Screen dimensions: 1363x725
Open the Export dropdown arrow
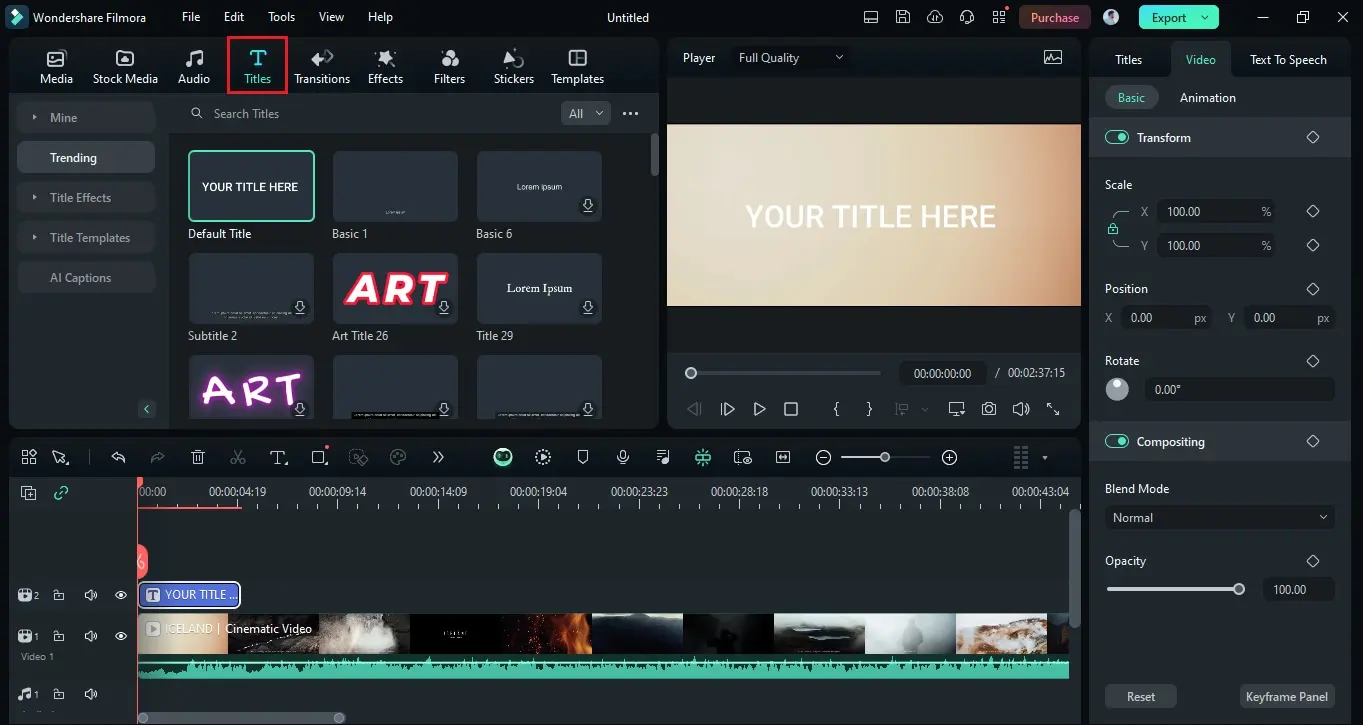click(x=1205, y=17)
